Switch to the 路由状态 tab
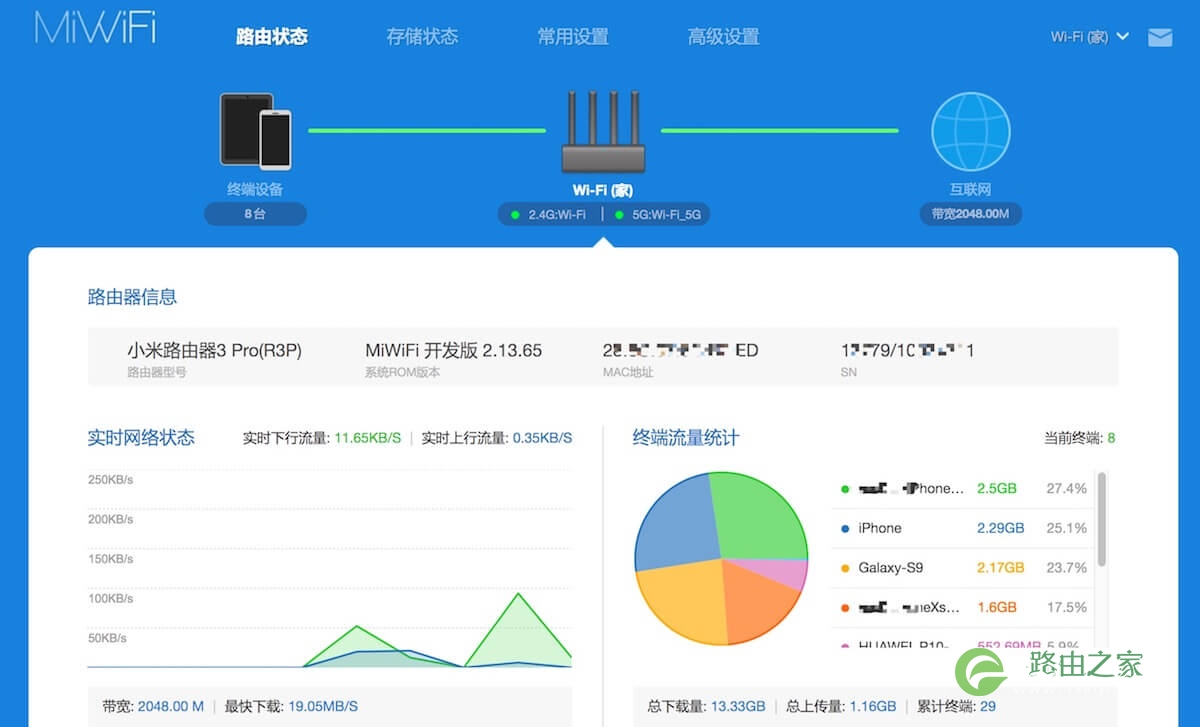The width and height of the screenshot is (1200, 727). [272, 37]
